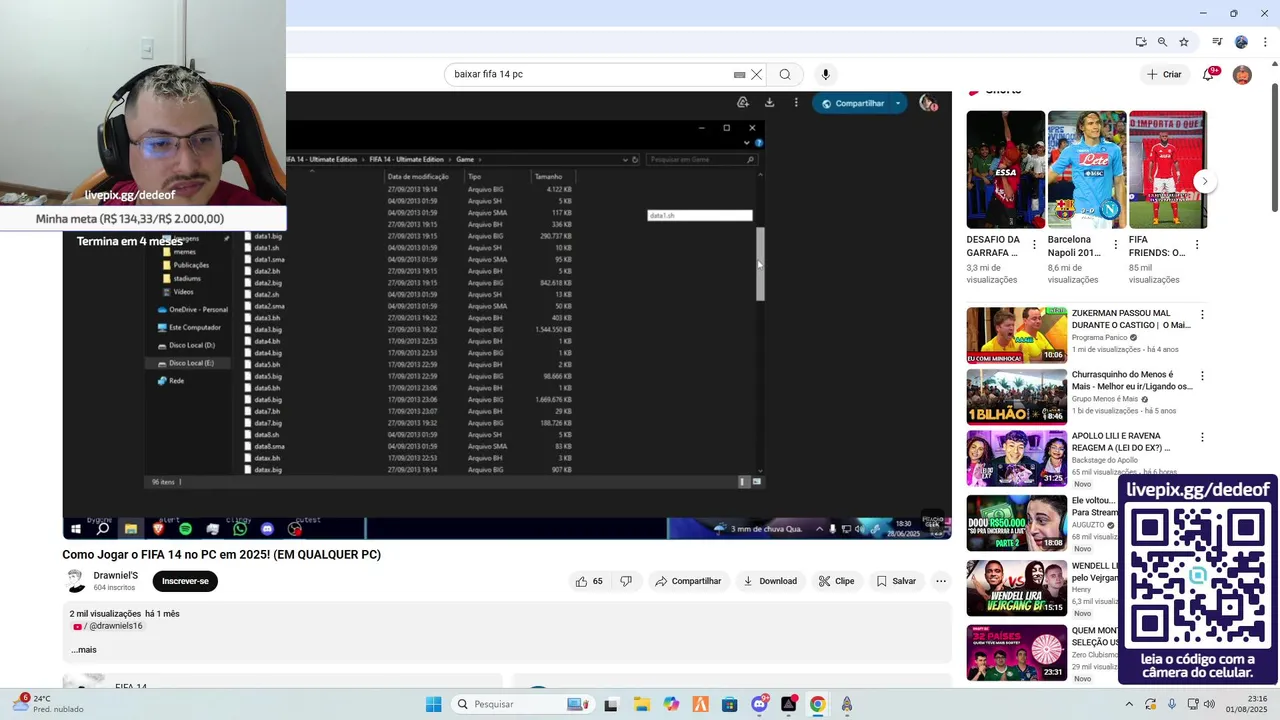Open the Churrasquinho do Menos é Mais thumbnail
The height and width of the screenshot is (720, 1280).
pos(1016,396)
